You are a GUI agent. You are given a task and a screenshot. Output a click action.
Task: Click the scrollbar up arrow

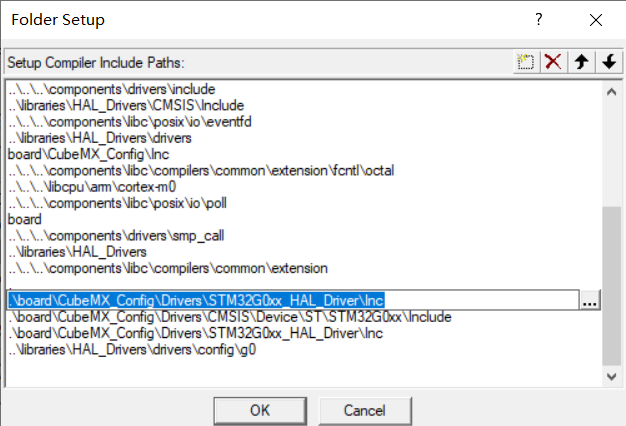(x=612, y=90)
